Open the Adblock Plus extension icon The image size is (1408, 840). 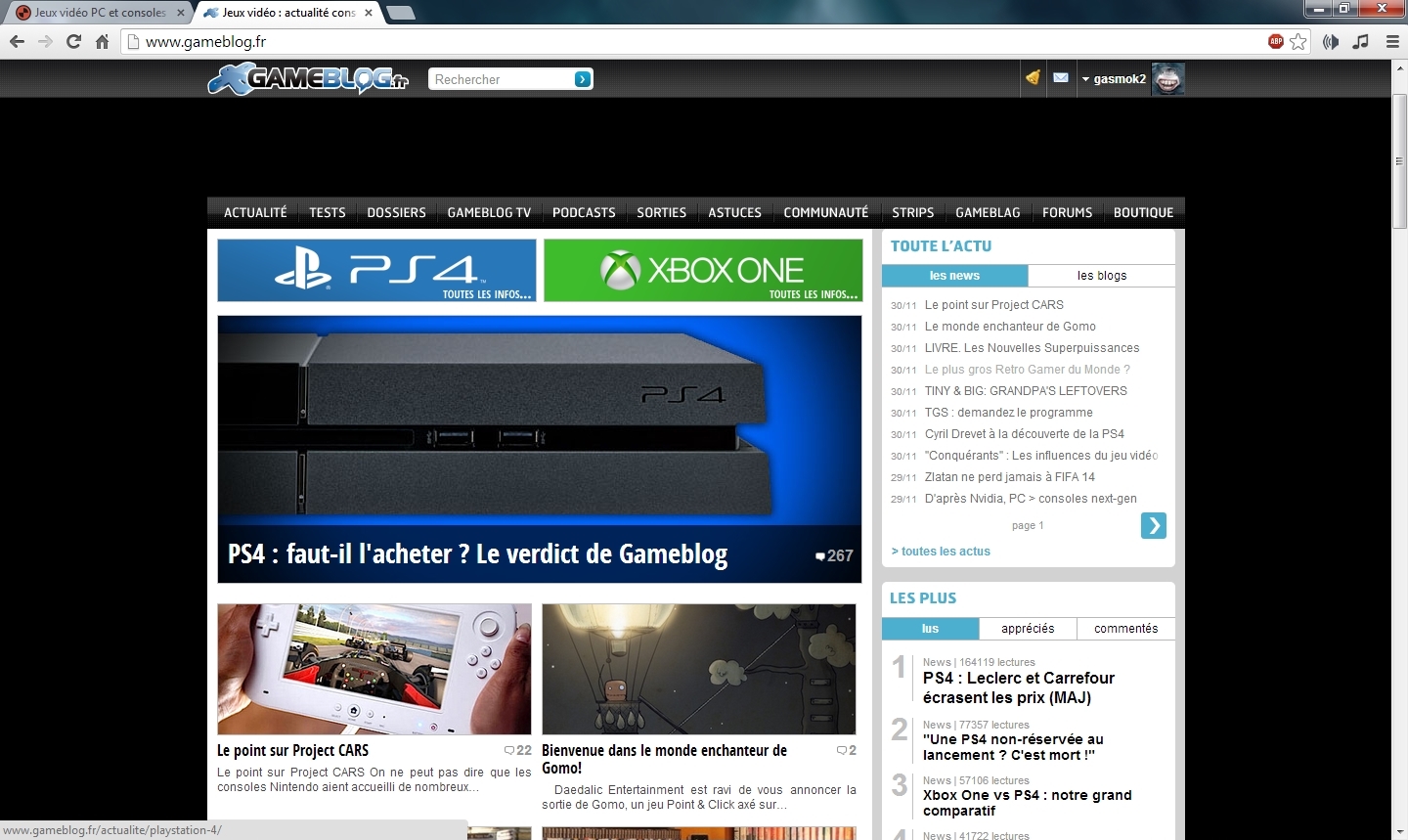tap(1275, 41)
